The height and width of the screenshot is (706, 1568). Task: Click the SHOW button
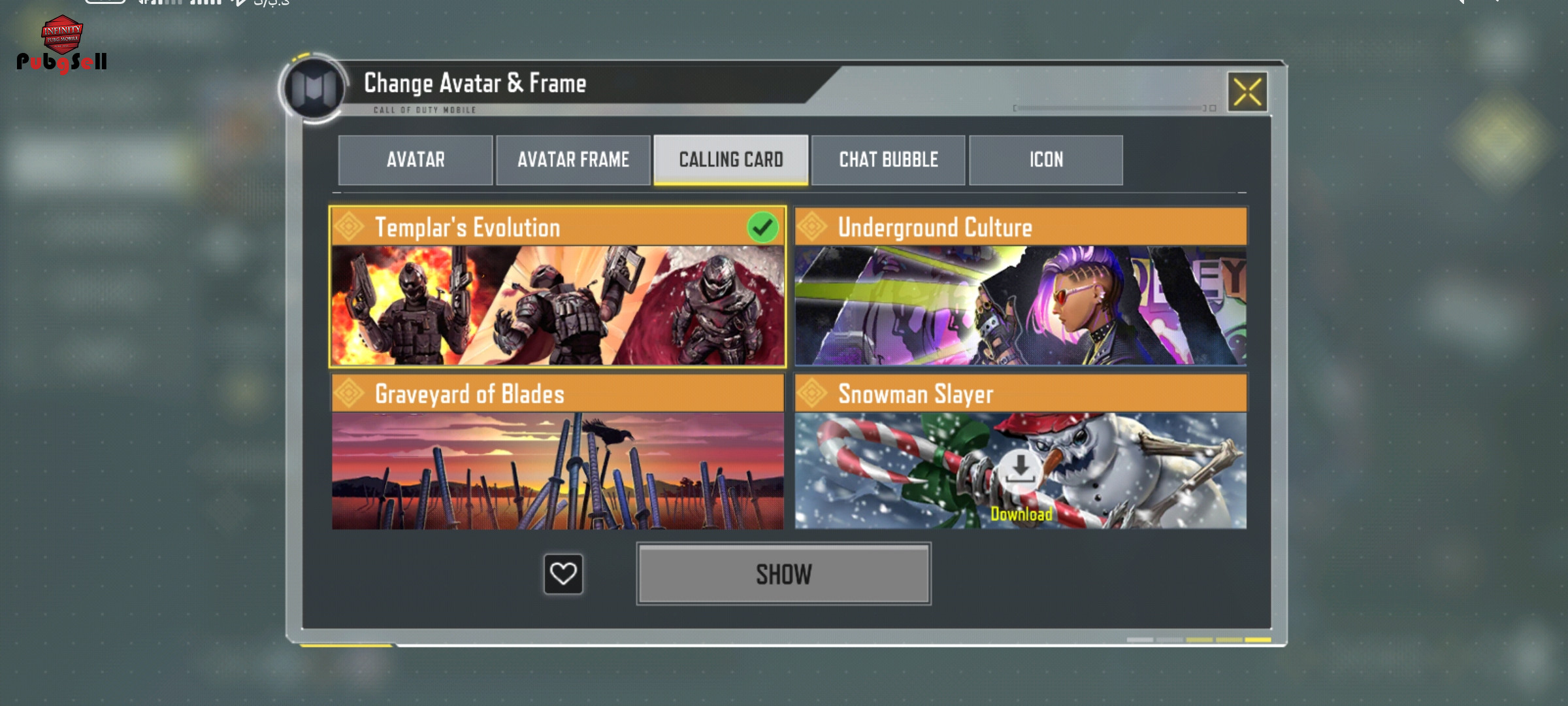784,574
